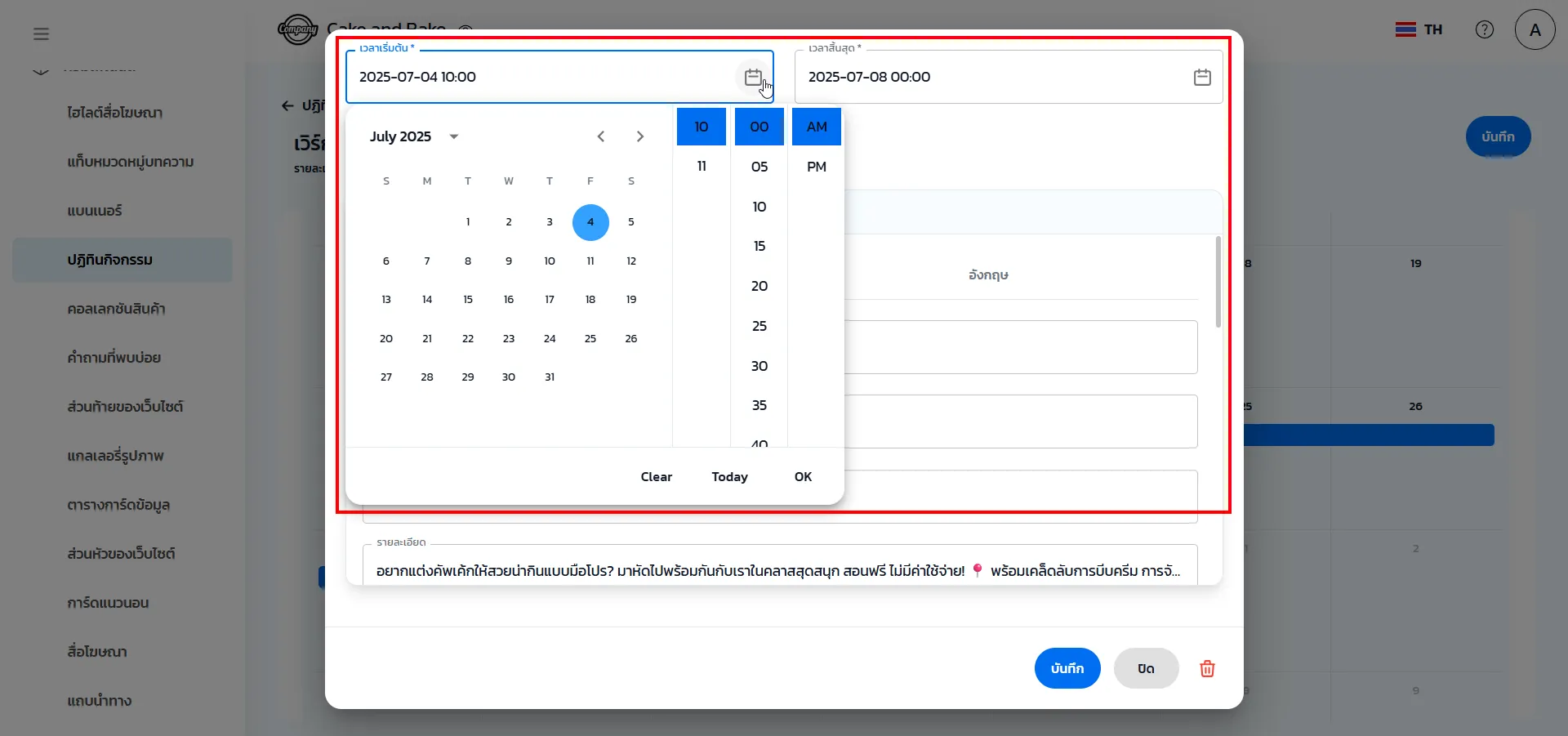The height and width of the screenshot is (736, 1568).
Task: Go to next month in calendar
Action: 639,136
